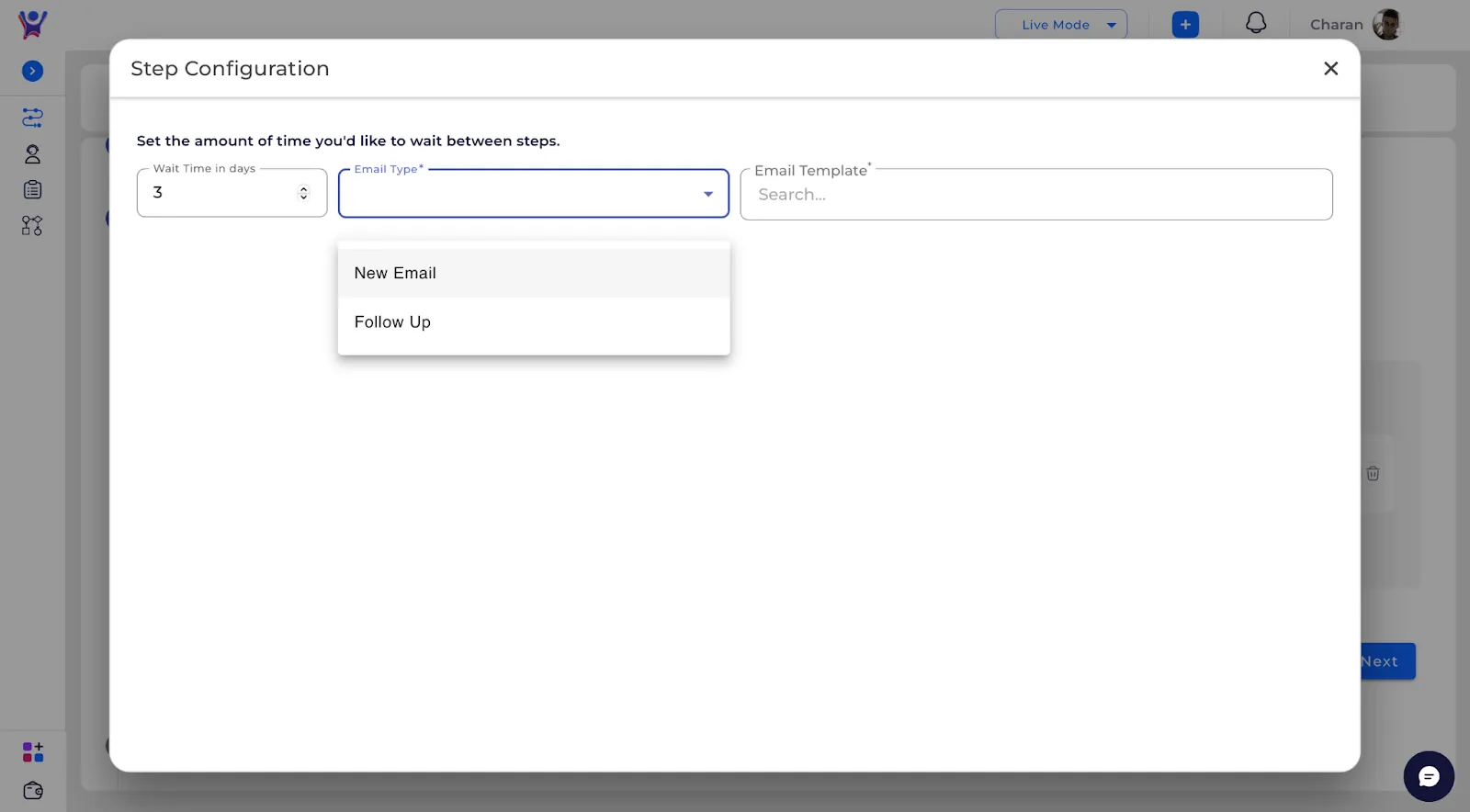Image resolution: width=1470 pixels, height=812 pixels.
Task: Click the Wait Time stepper arrows
Action: 303,193
